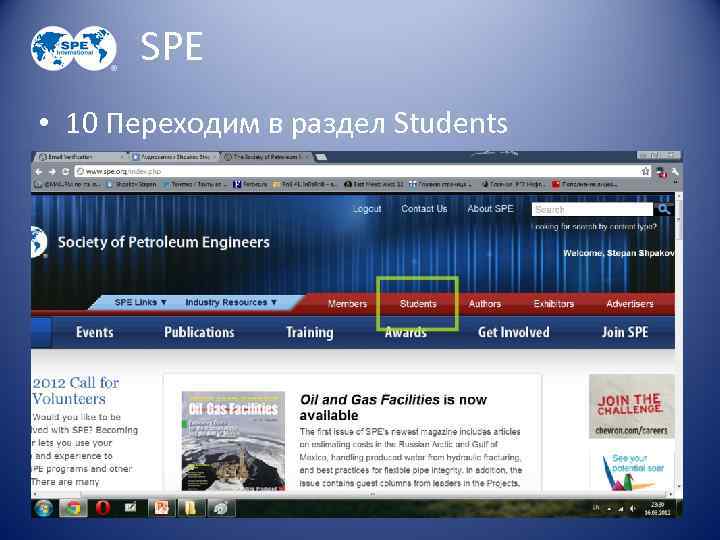Bookmark the page with the star icon

(645, 172)
